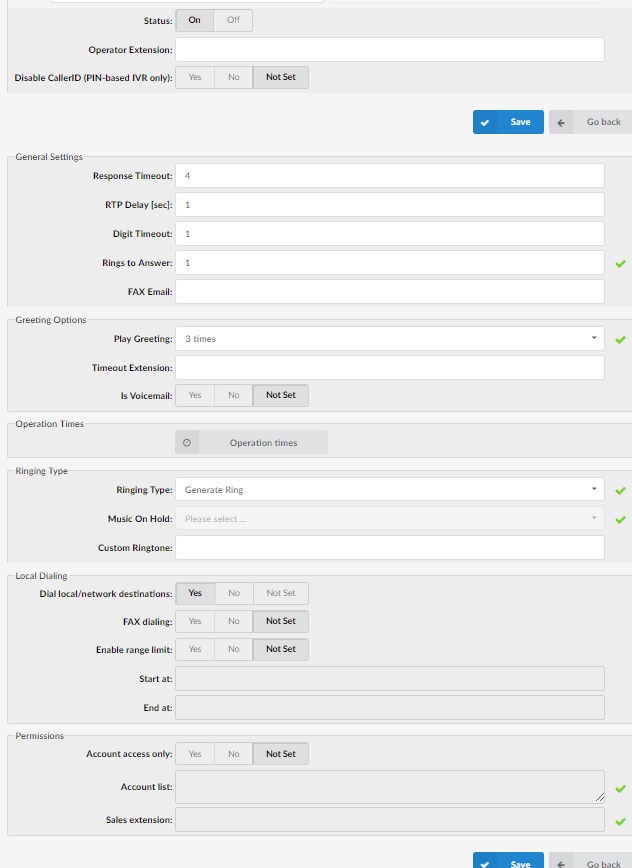
Task: Click green checkmark next to Ringing Type
Action: click(x=620, y=491)
